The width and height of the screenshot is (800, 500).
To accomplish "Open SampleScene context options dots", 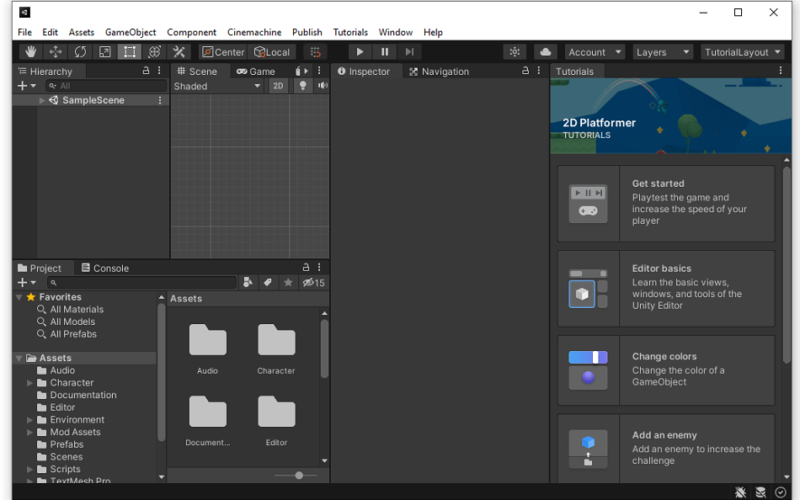I will [160, 101].
